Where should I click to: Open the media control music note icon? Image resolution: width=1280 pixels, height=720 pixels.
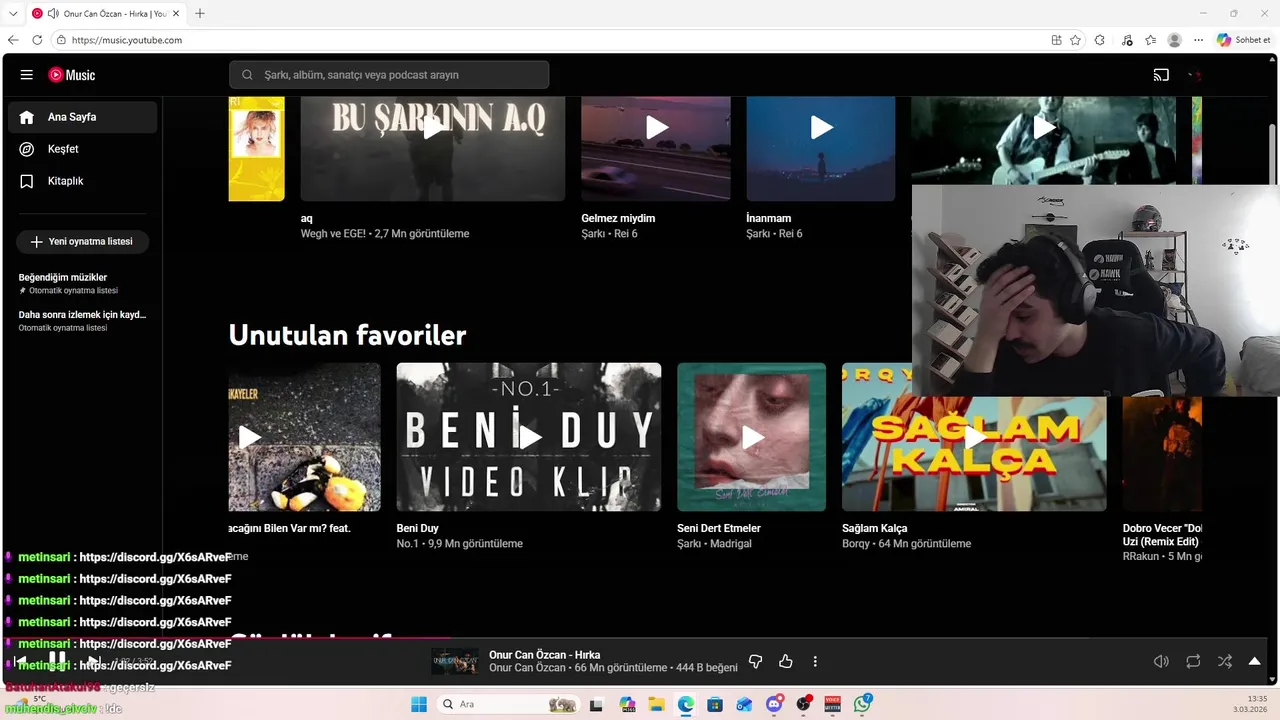point(1127,40)
